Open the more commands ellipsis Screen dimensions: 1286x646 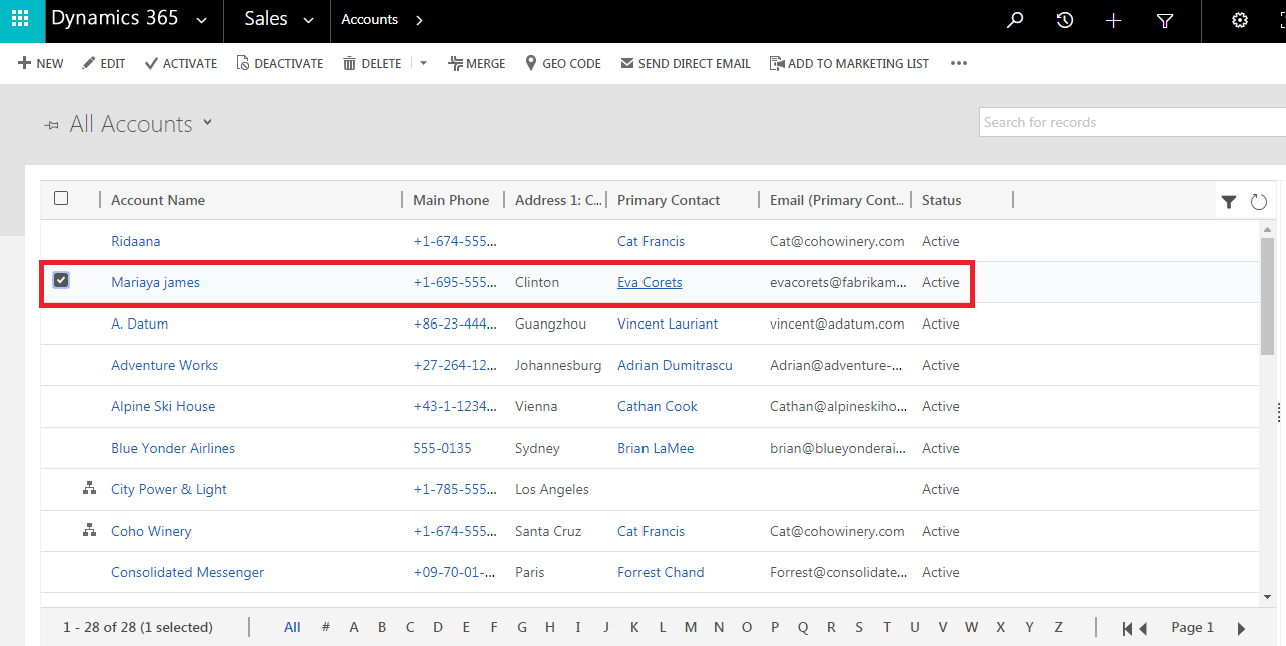click(959, 63)
